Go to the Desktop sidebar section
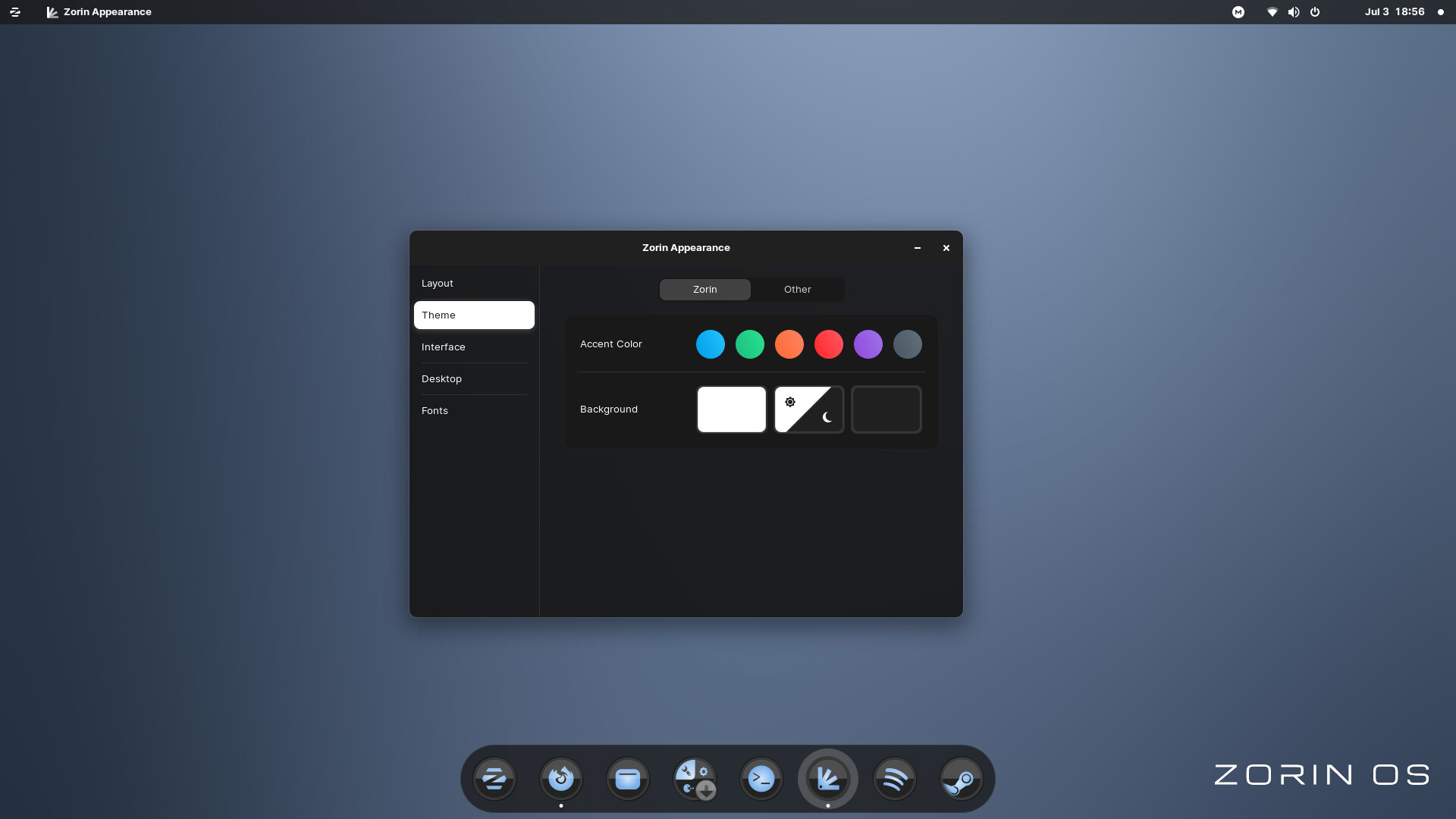Screen dimensions: 1456x819 point(474,379)
